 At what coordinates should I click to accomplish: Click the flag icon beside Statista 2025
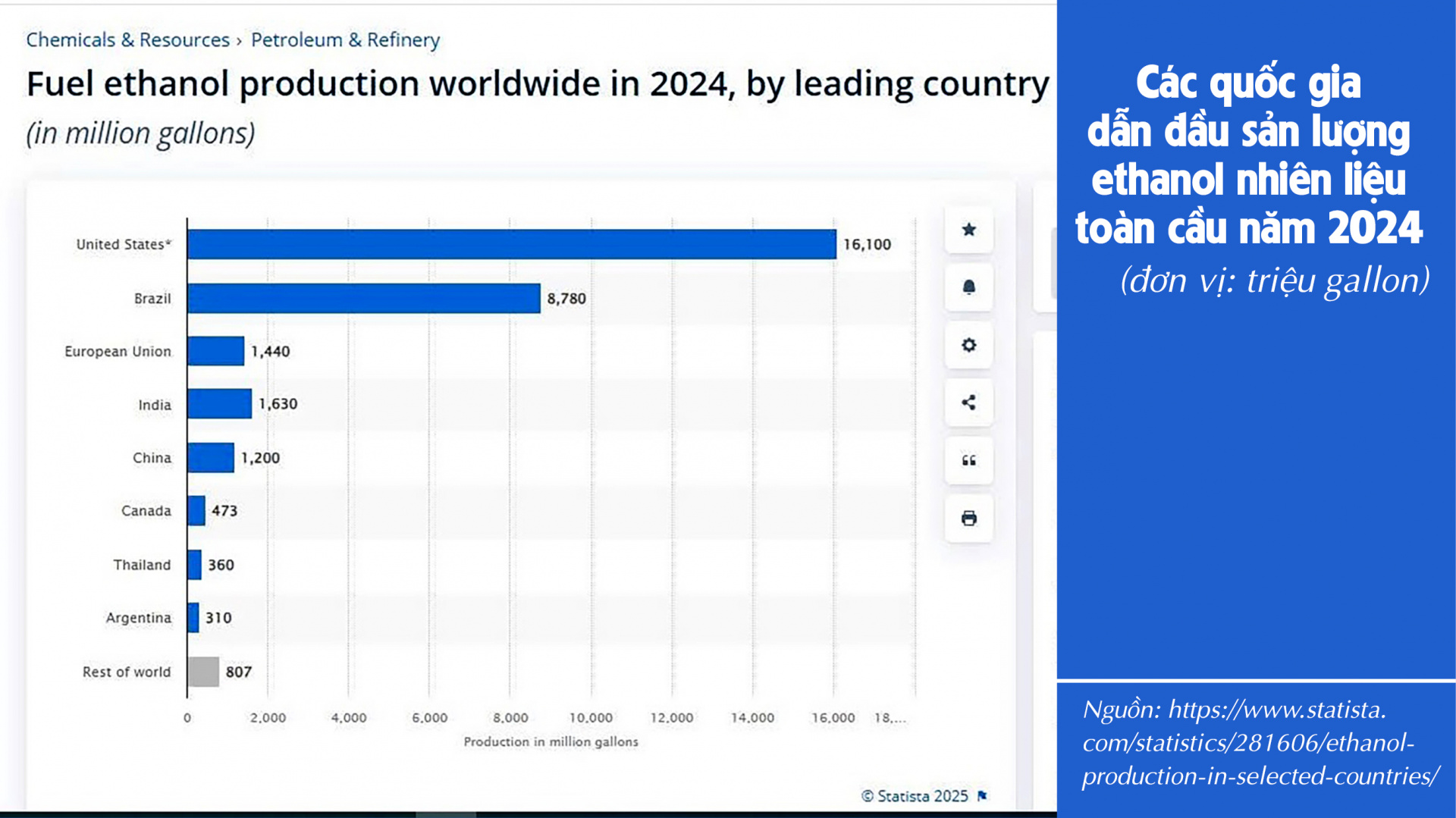(983, 795)
